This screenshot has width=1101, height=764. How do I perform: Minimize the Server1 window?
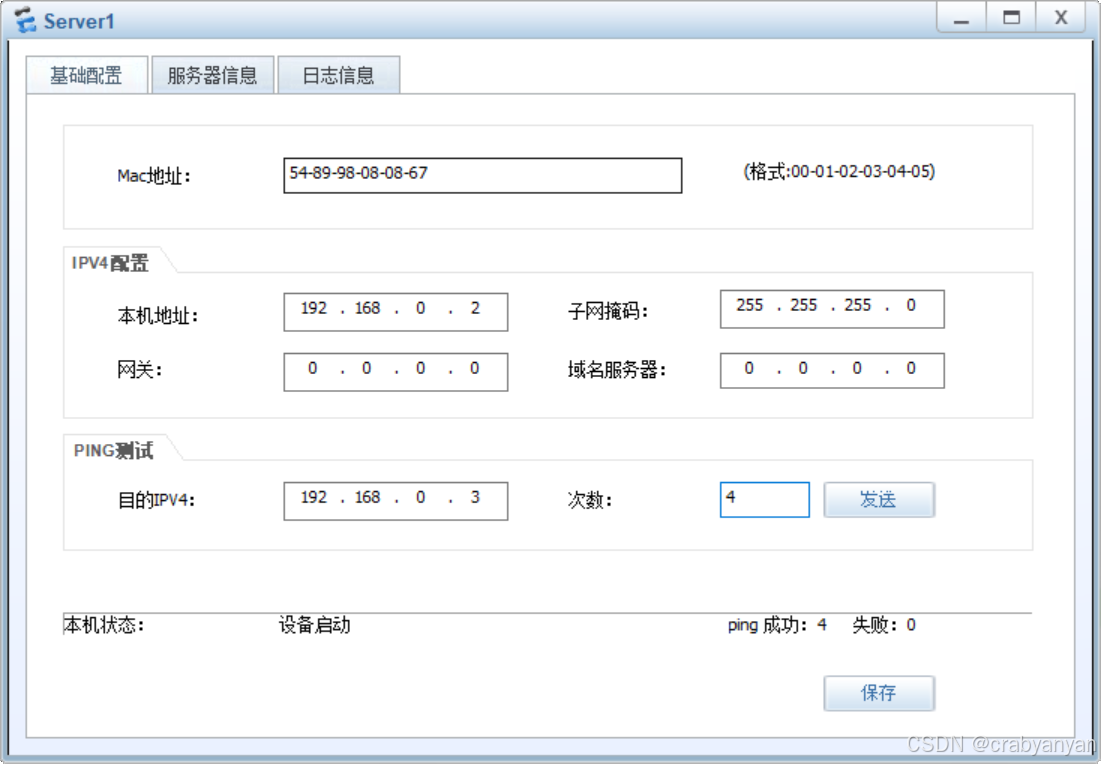pos(961,18)
